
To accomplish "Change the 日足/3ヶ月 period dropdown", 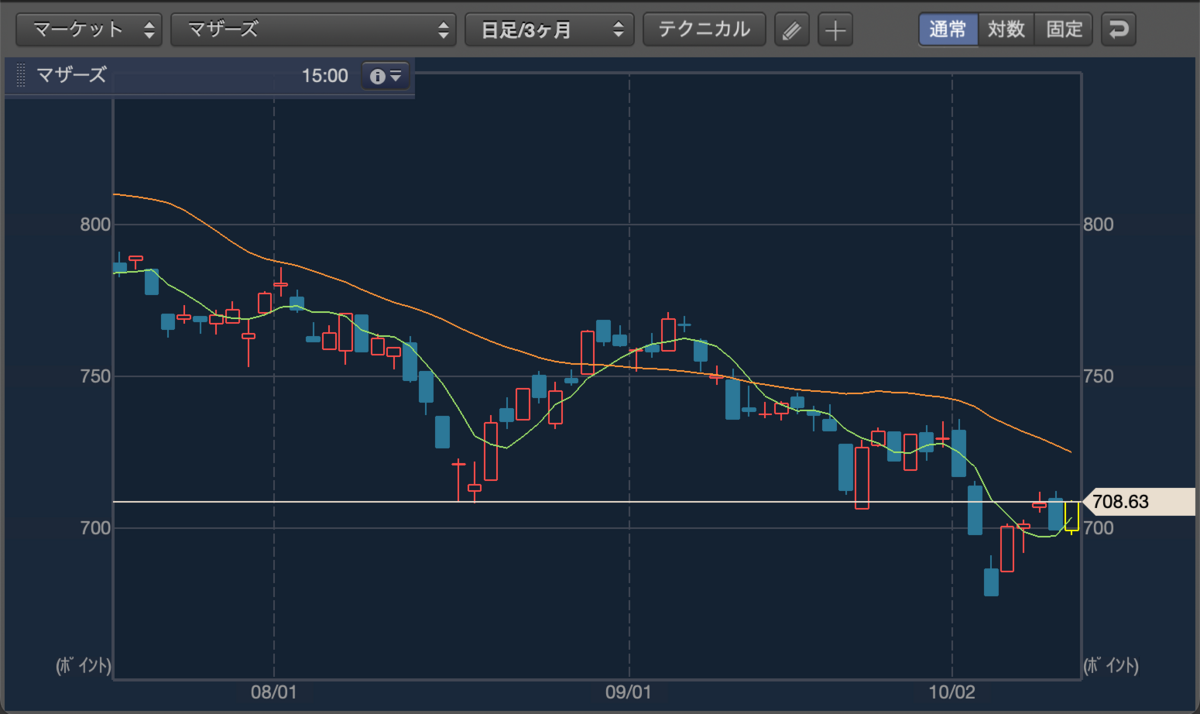I will (549, 29).
